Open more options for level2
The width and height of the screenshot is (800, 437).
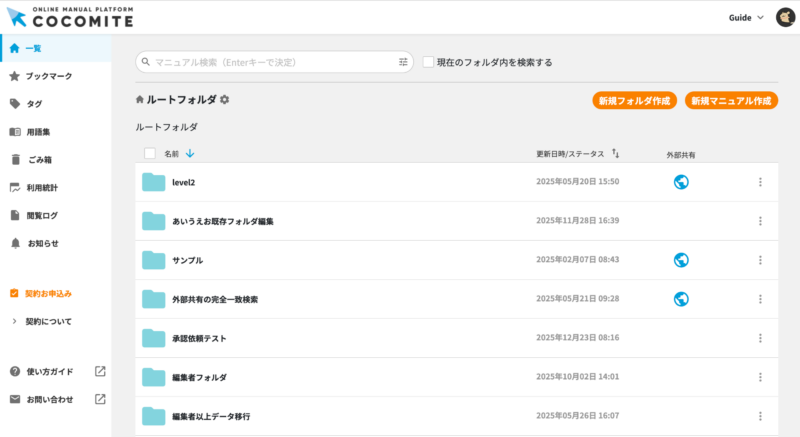760,182
